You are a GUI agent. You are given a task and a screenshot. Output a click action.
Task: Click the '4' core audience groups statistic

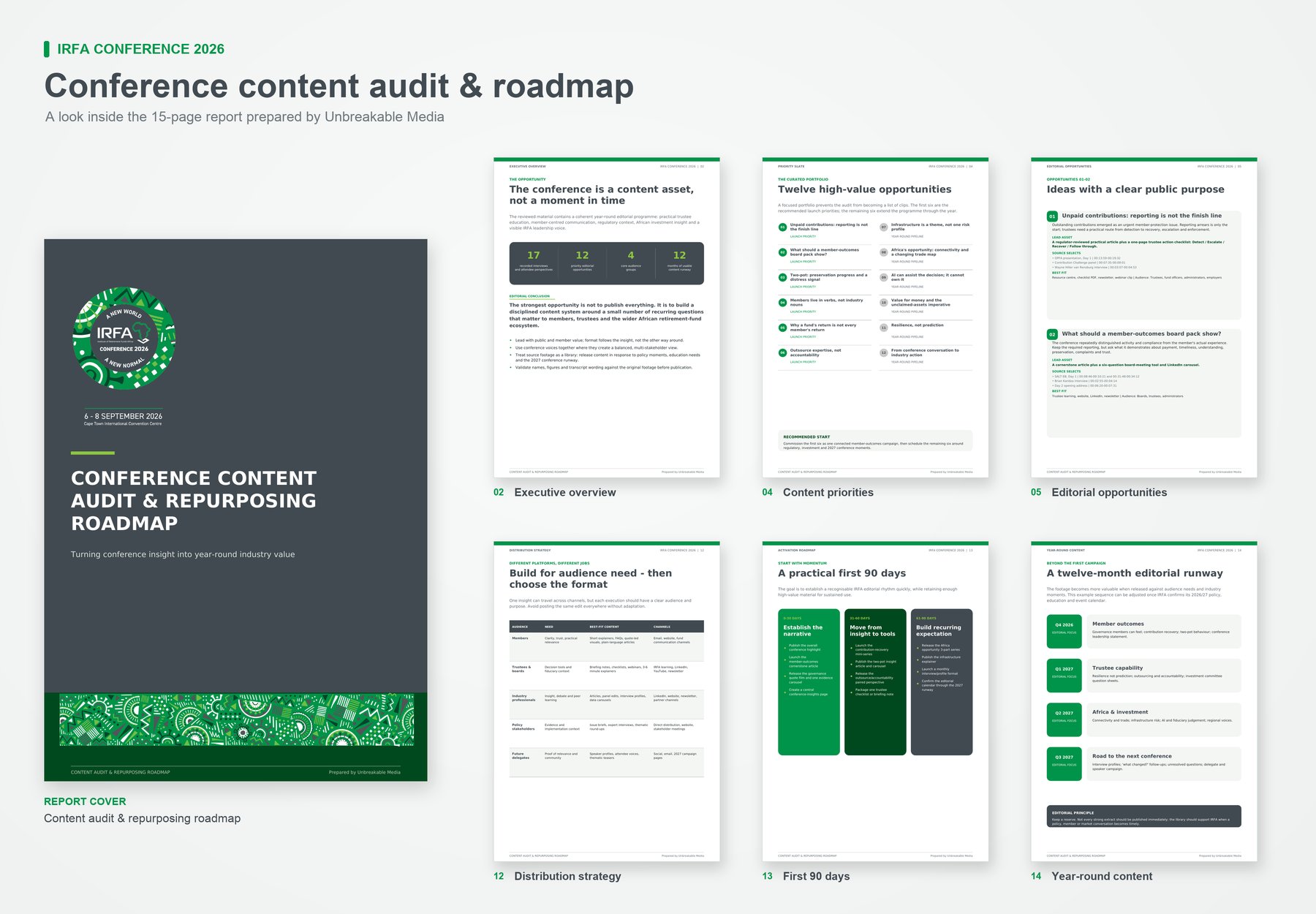tap(631, 260)
